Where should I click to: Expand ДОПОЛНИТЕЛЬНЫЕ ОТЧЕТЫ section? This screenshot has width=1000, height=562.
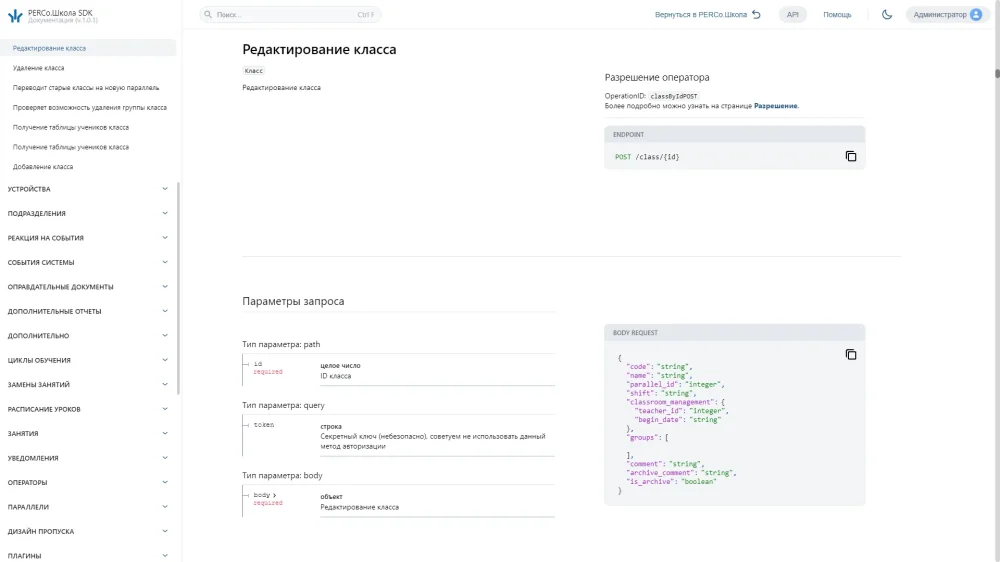(87, 311)
